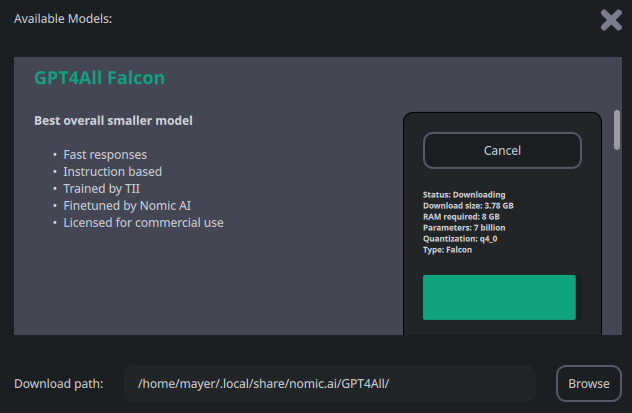This screenshot has height=413, width=632.
Task: Focus the download path text field
Action: pyautogui.click(x=330, y=384)
